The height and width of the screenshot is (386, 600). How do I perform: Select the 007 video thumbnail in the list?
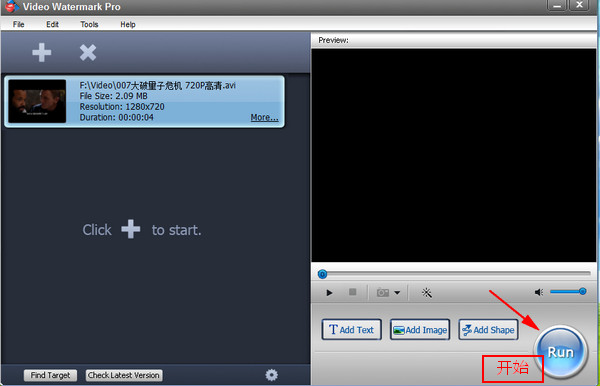pyautogui.click(x=37, y=101)
